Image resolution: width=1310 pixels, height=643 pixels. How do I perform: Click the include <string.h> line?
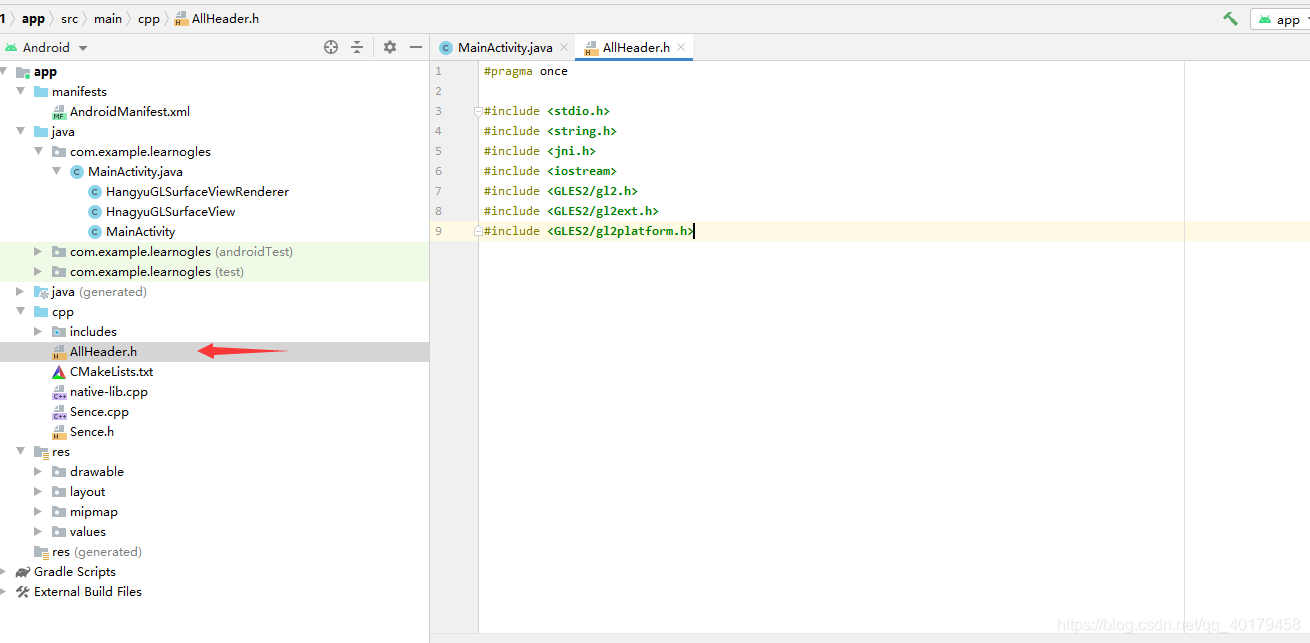(x=550, y=131)
